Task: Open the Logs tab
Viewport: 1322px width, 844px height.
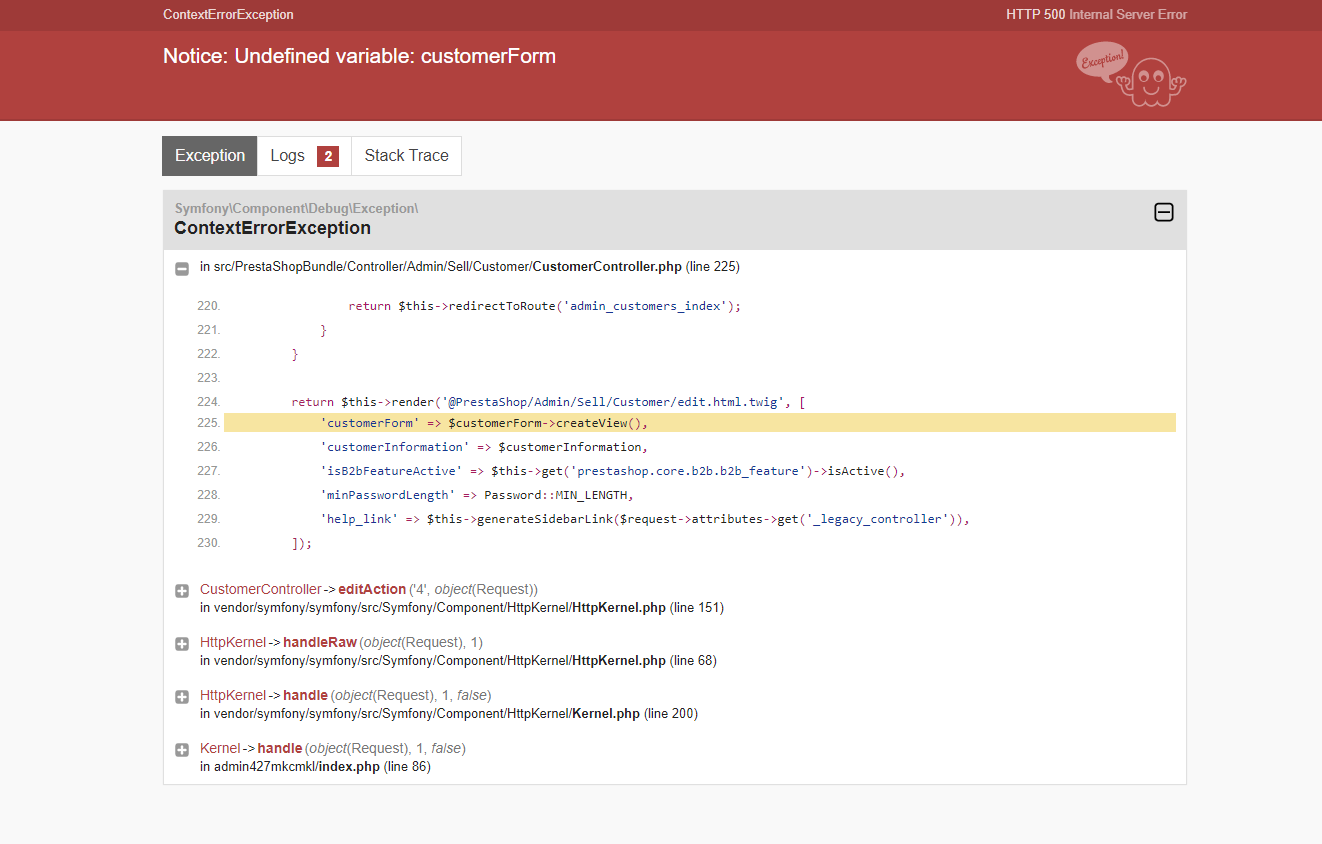Action: coord(287,156)
